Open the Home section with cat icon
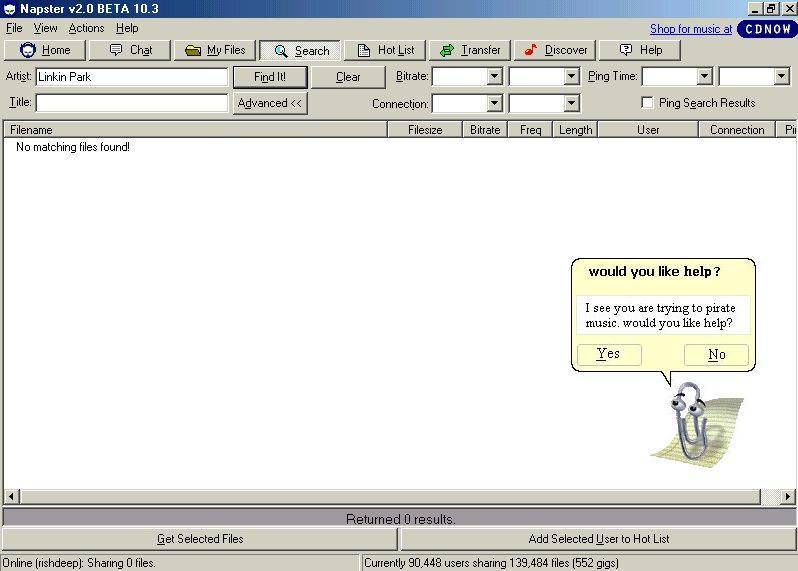This screenshot has height=571, width=798. click(45, 50)
